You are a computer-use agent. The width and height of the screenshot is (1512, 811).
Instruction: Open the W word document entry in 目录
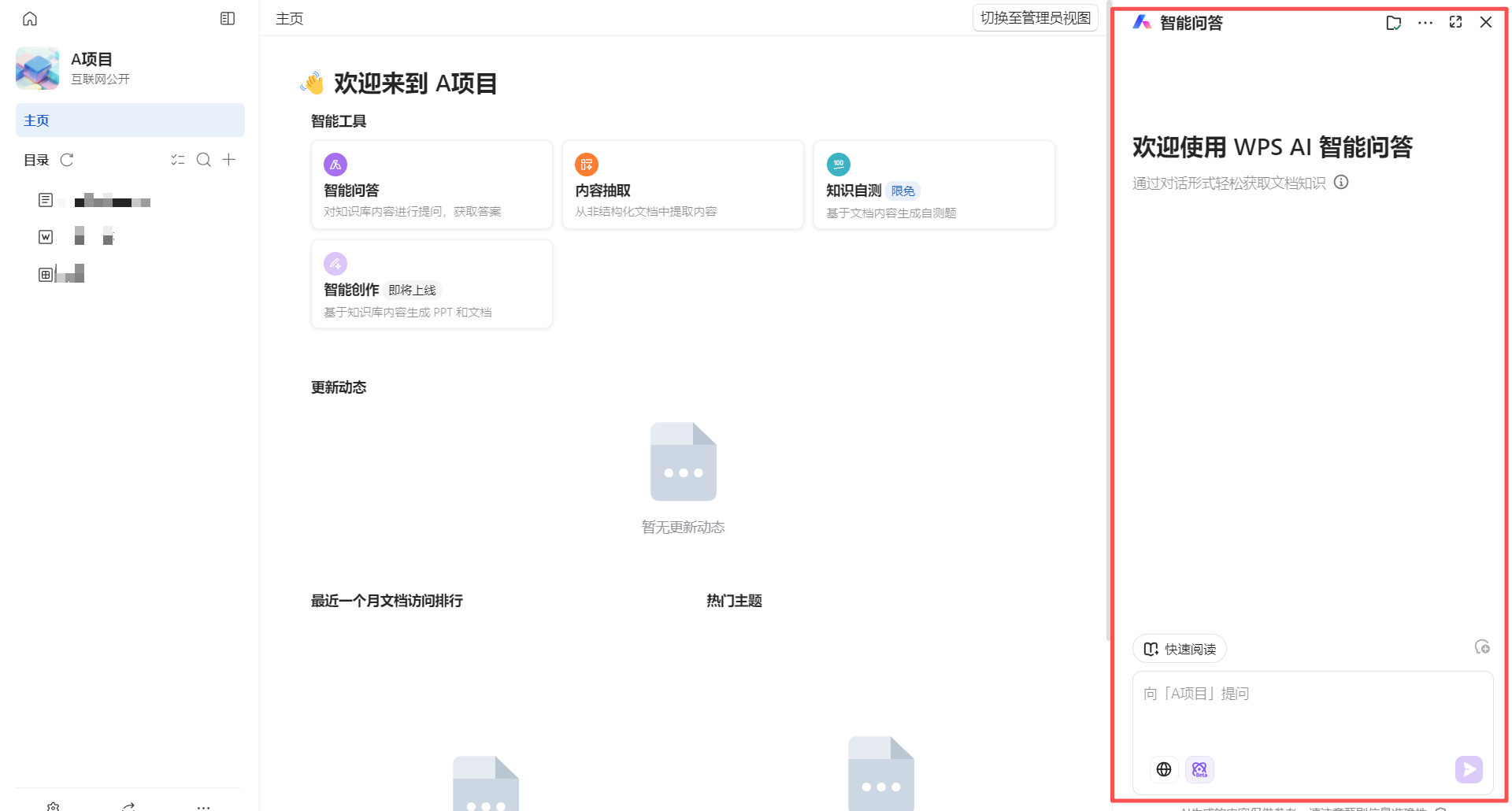coord(77,236)
